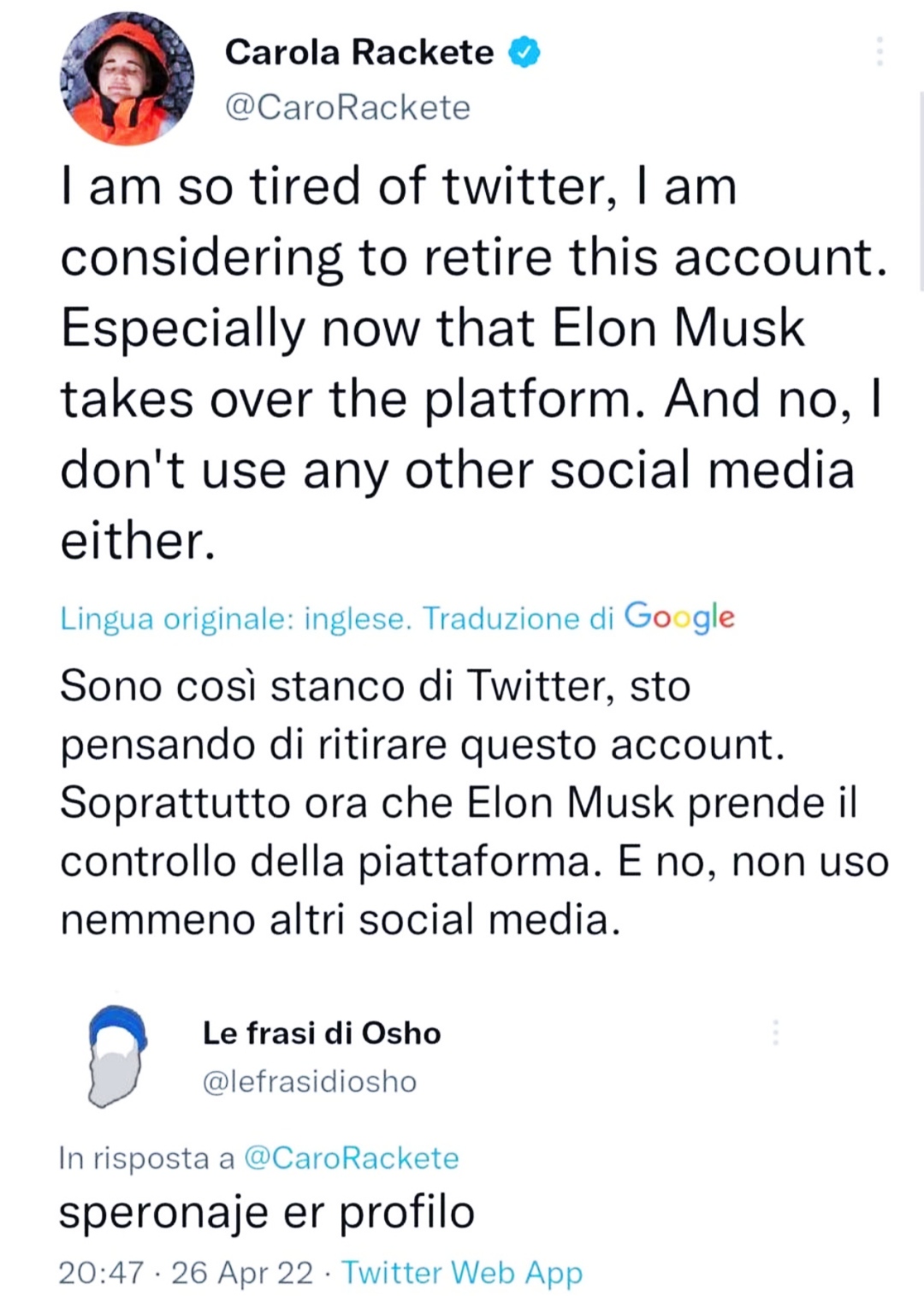This screenshot has height=1296, width=924.
Task: Click the "Traduzione di" text
Action: pyautogui.click(x=518, y=618)
